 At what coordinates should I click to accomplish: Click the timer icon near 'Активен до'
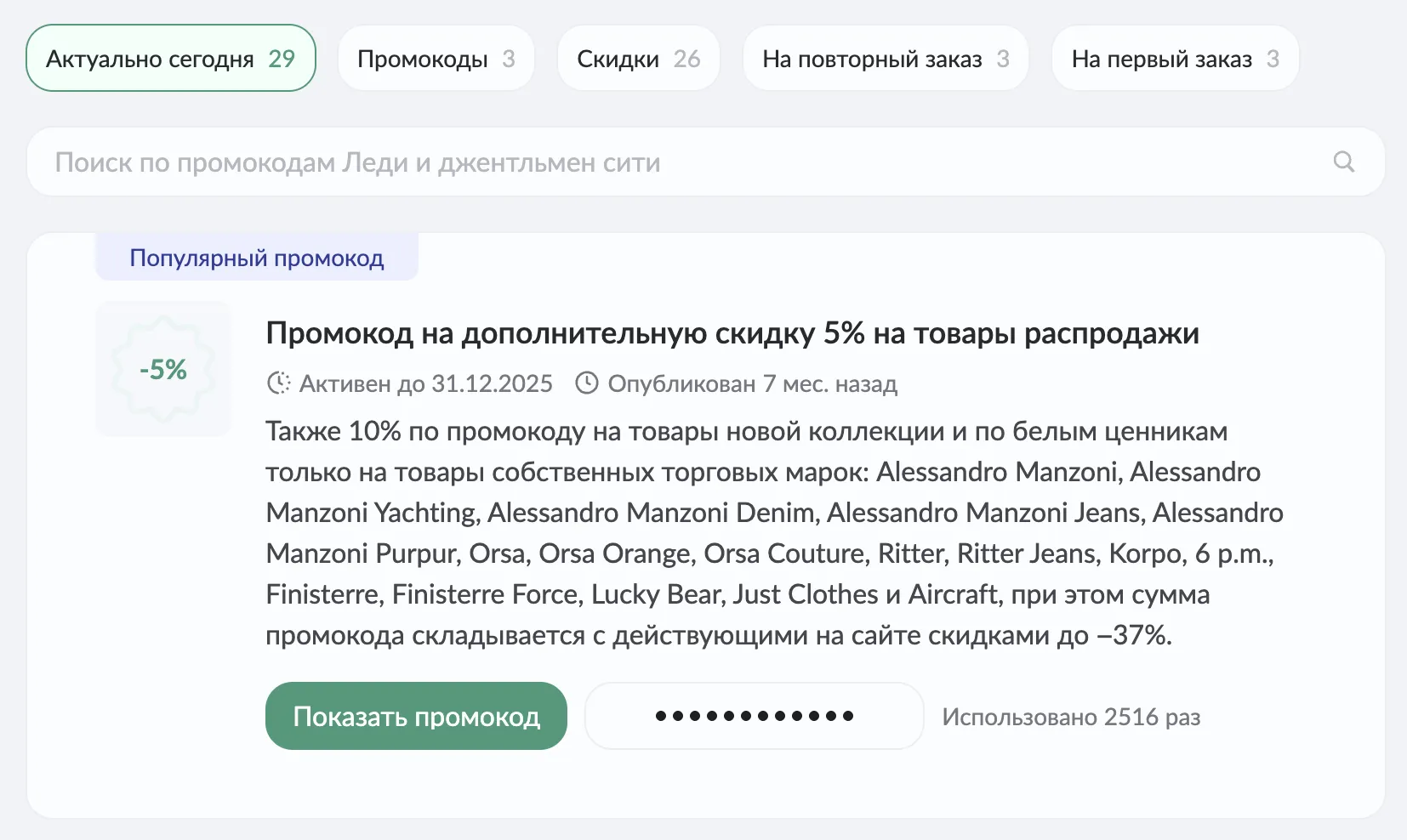pos(278,383)
